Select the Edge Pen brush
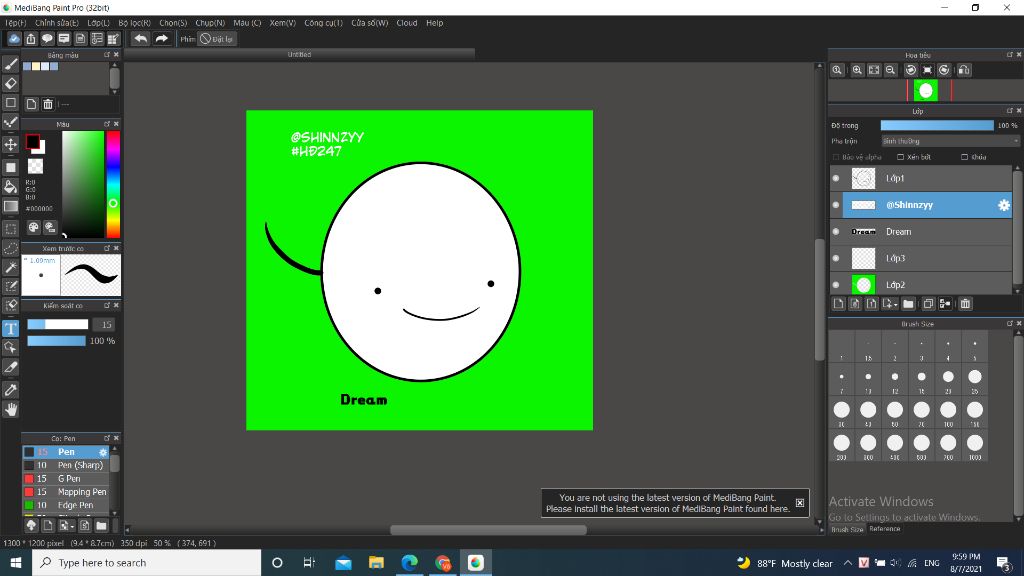The width and height of the screenshot is (1024, 576). point(65,505)
